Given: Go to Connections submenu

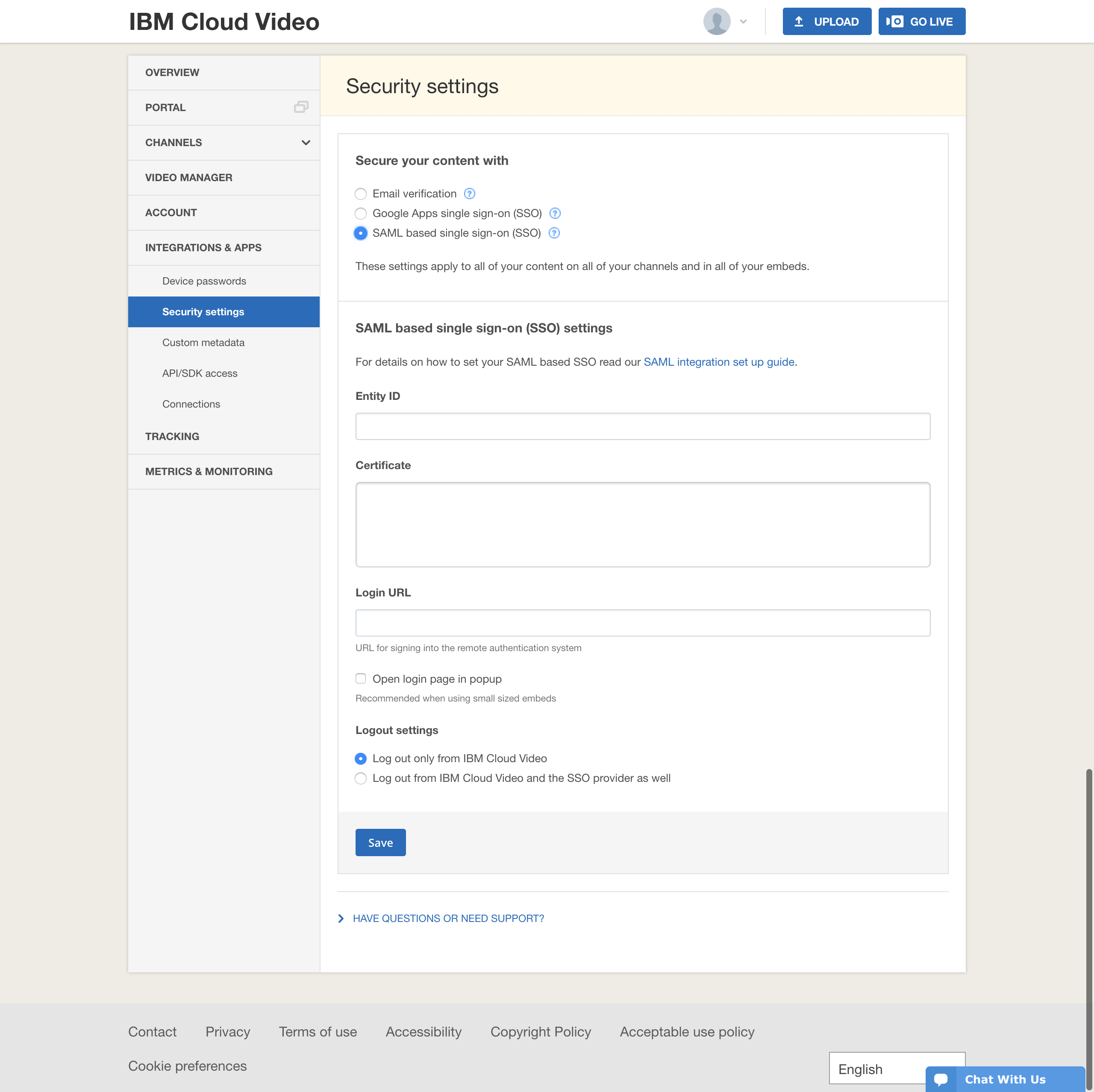Looking at the screenshot, I should pyautogui.click(x=224, y=404).
